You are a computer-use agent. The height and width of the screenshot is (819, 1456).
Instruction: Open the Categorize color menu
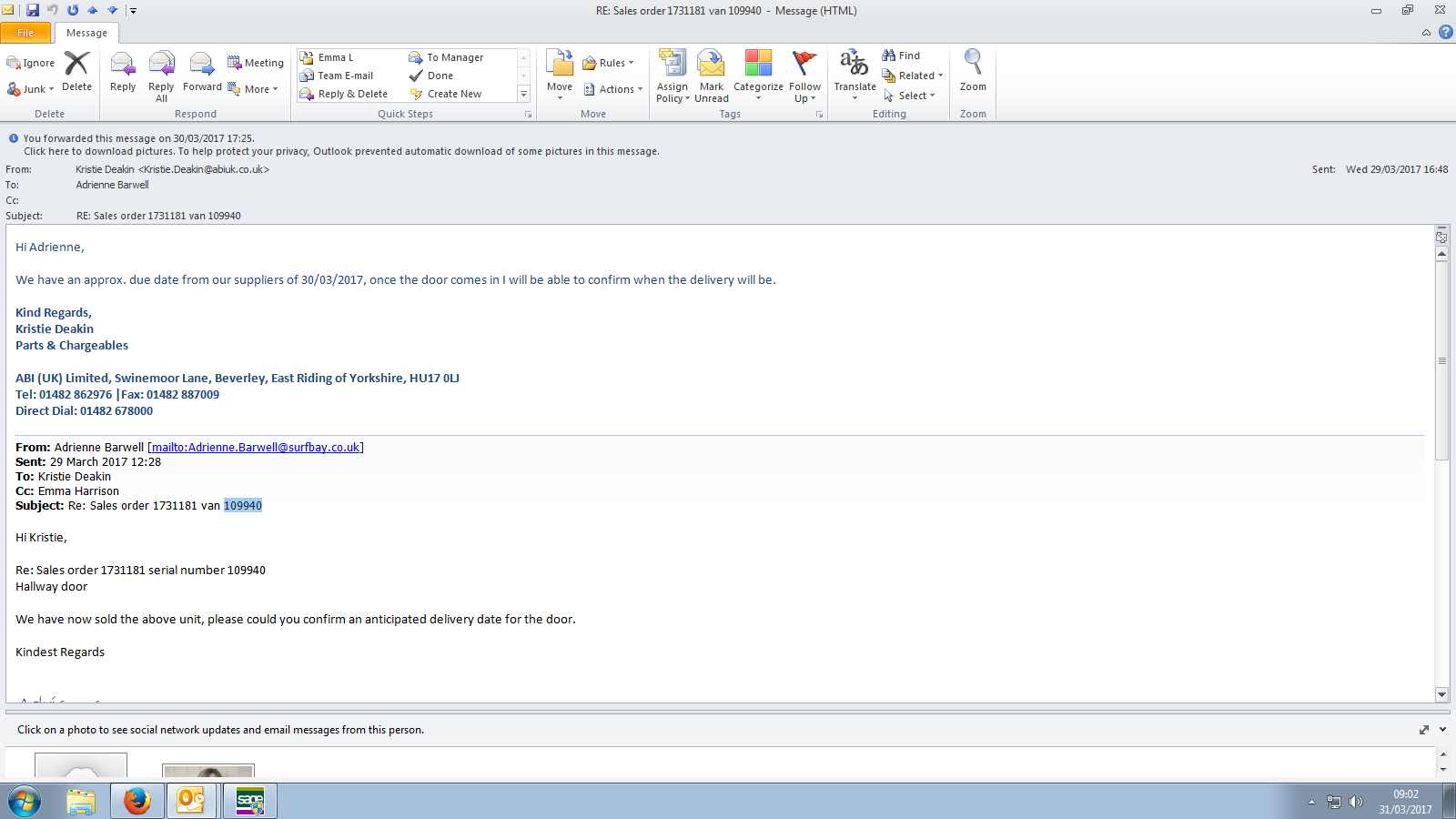click(x=758, y=76)
